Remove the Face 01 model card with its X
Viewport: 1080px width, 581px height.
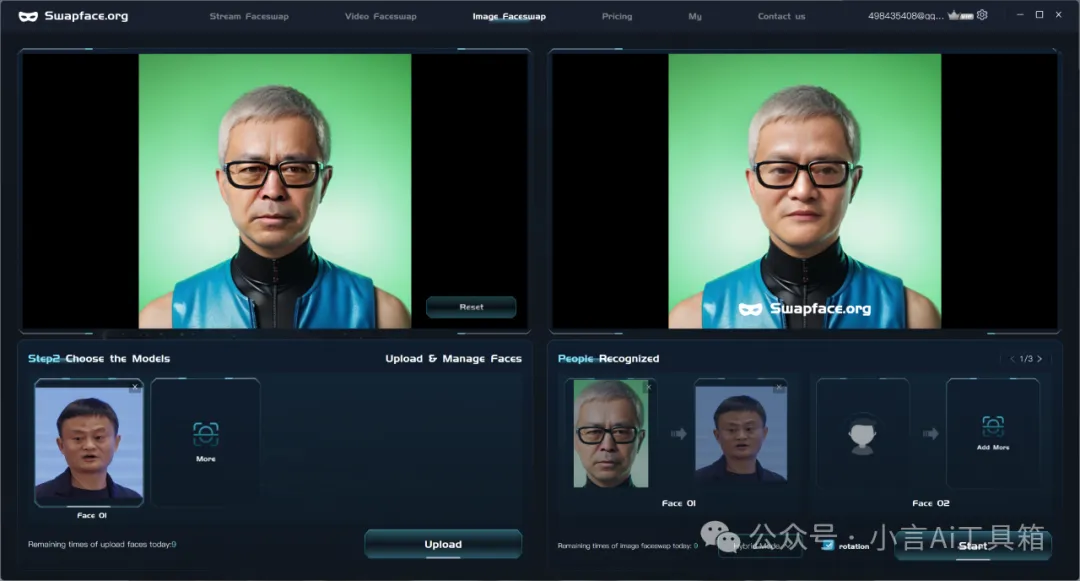pos(135,387)
